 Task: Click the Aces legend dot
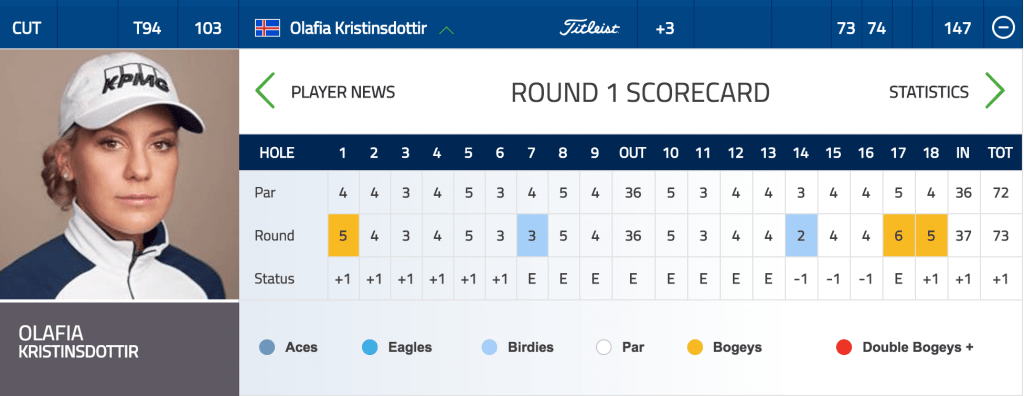(x=266, y=347)
